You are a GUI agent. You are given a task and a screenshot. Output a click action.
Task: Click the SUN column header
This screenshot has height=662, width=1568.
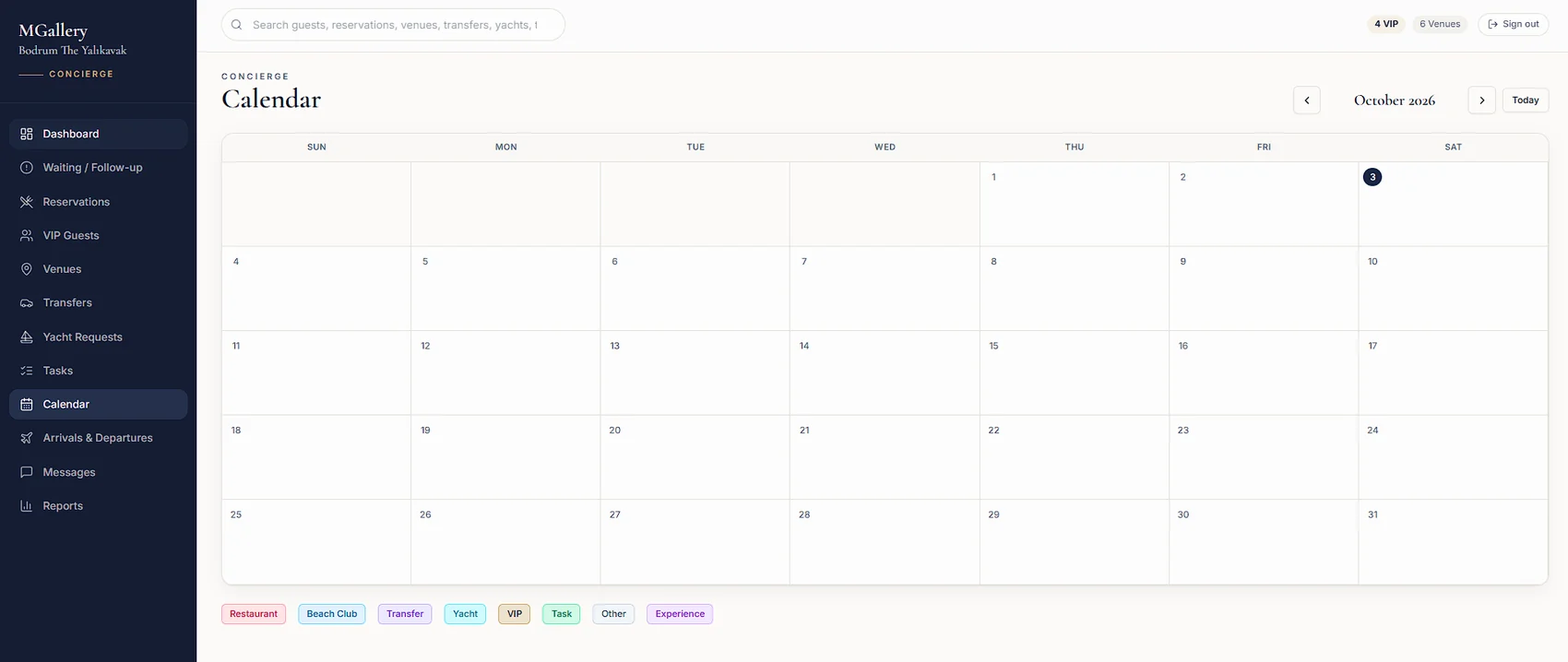point(316,148)
